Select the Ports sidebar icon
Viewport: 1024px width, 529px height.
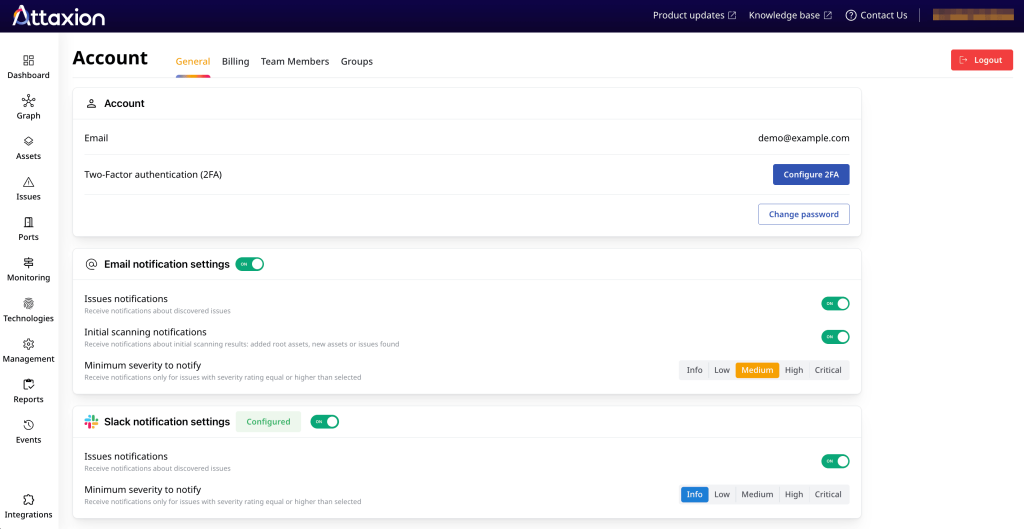[28, 223]
